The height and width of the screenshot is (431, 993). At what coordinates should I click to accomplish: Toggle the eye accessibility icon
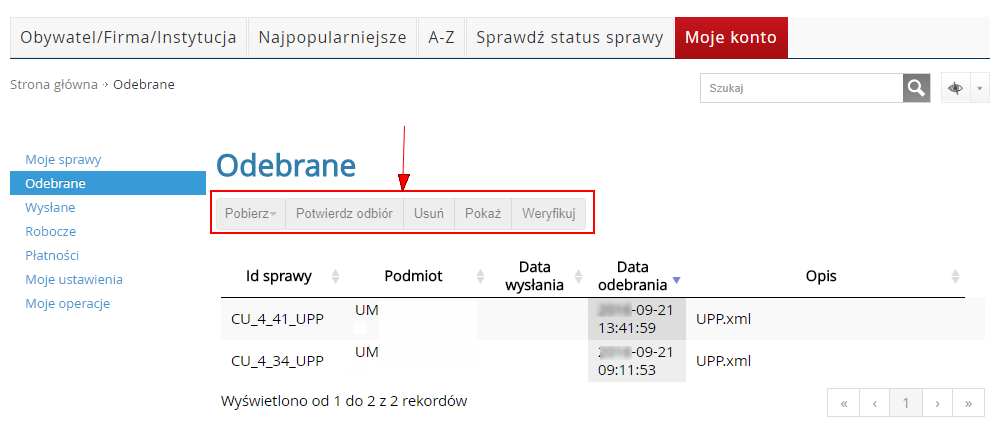[956, 88]
